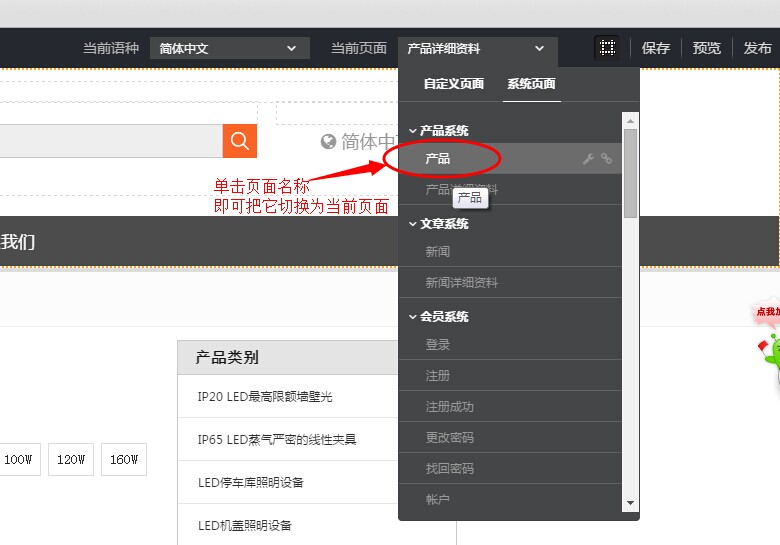Switch to the 自定义页面 tab
The height and width of the screenshot is (545, 780).
[x=453, y=84]
